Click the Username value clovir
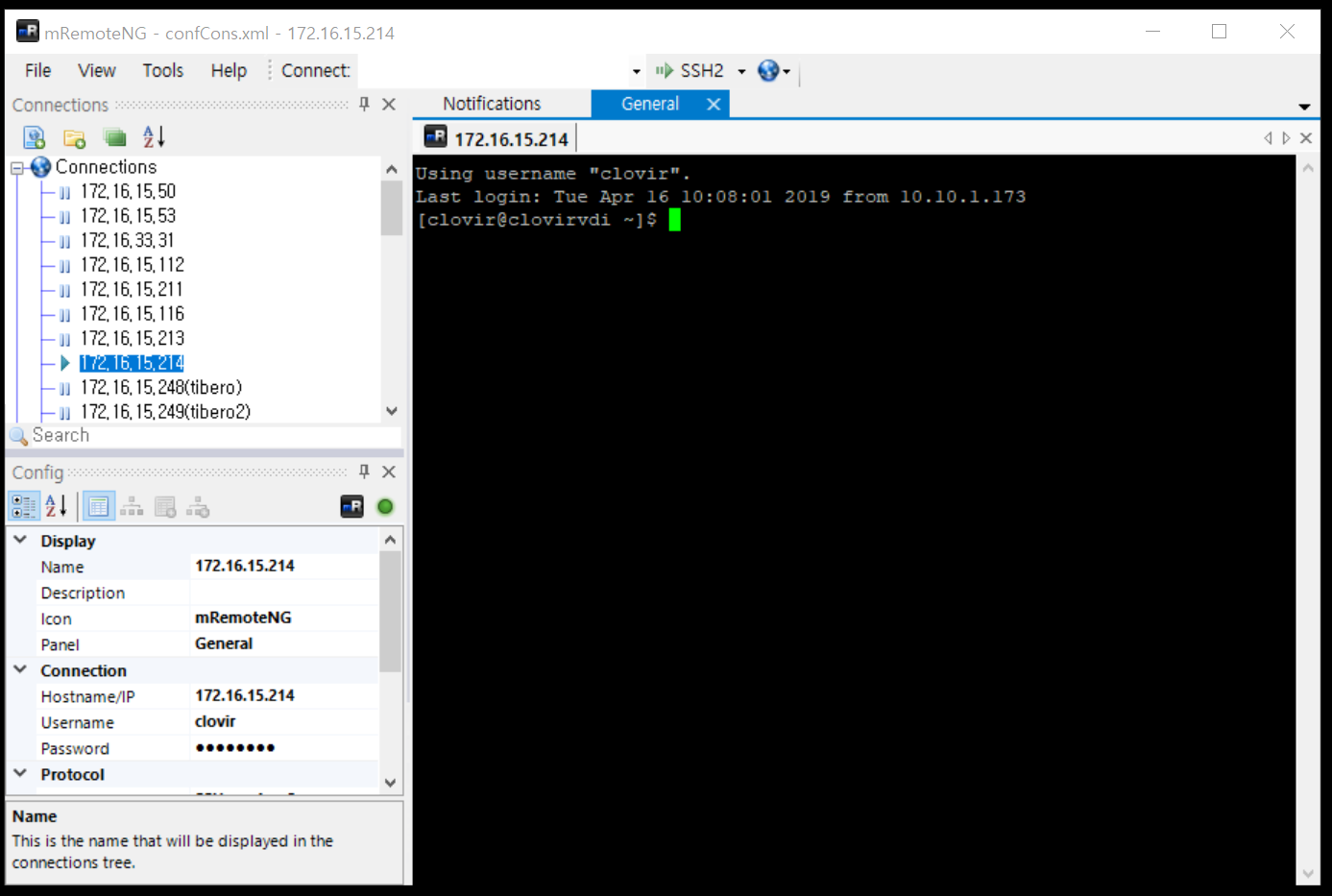This screenshot has width=1332, height=896. click(284, 721)
